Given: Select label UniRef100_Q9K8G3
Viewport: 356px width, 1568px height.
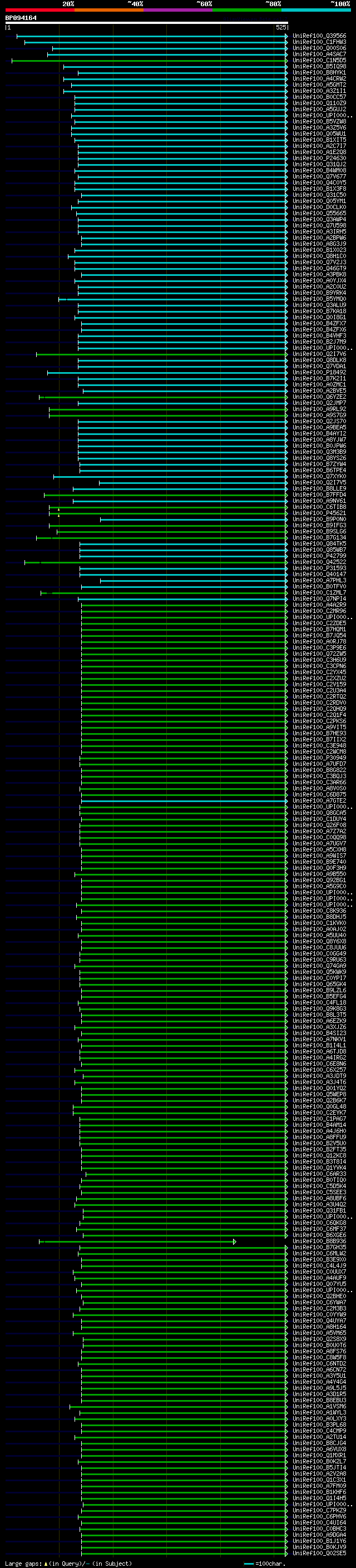Looking at the screenshot, I should [319, 1008].
